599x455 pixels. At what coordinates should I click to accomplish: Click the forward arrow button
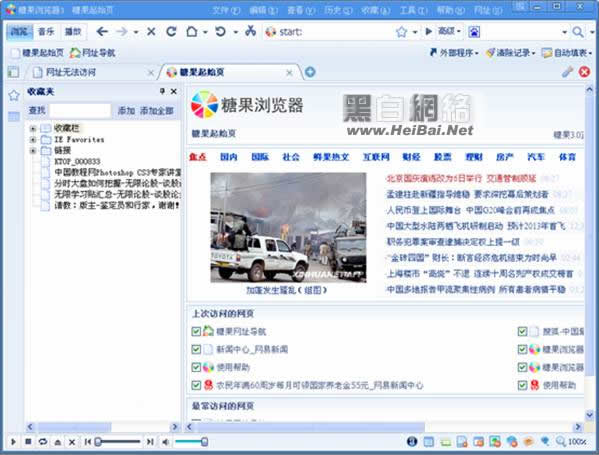122,31
